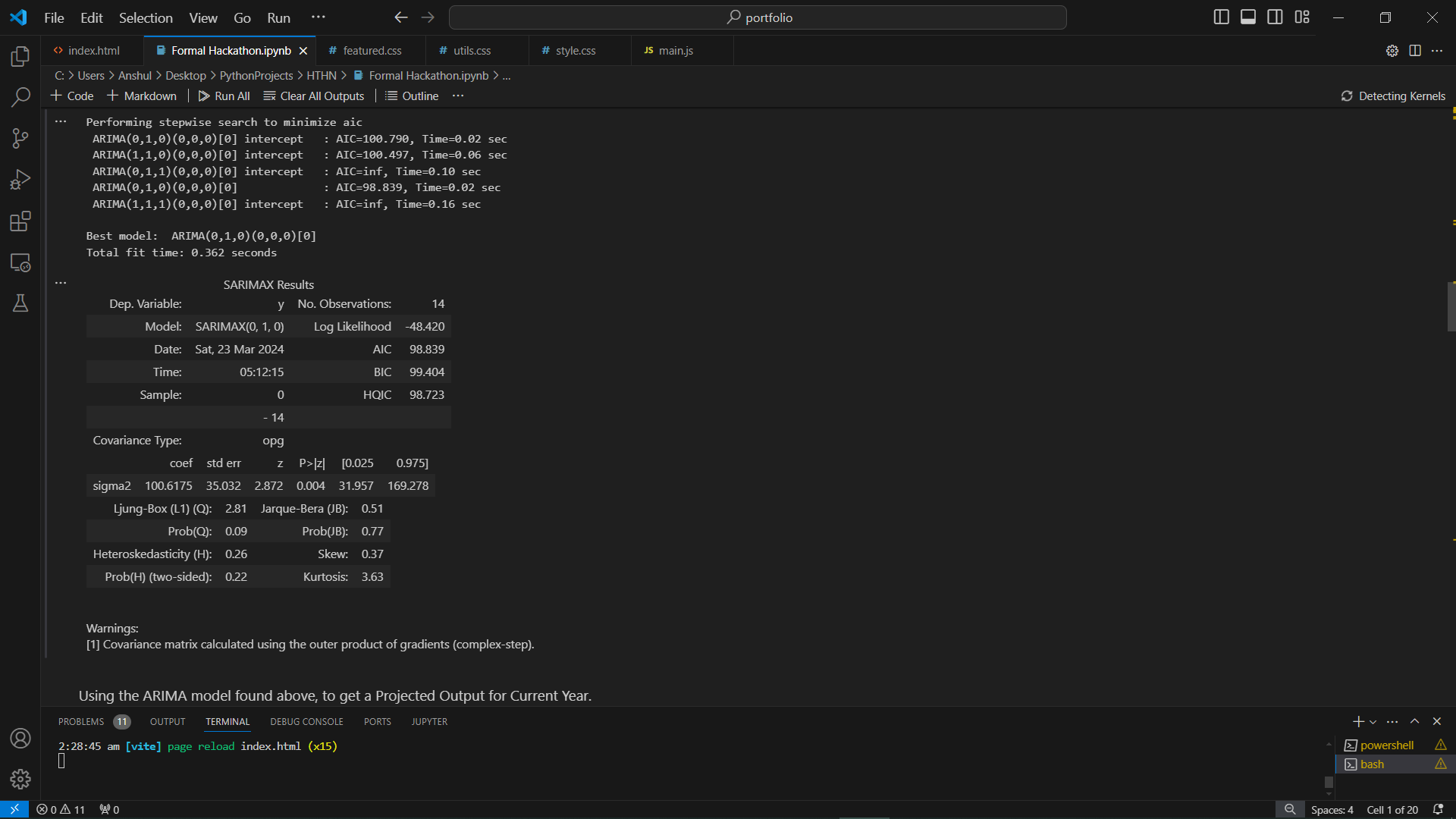Viewport: 1456px width, 819px height.
Task: Open the Explorer view in activity bar
Action: (20, 56)
